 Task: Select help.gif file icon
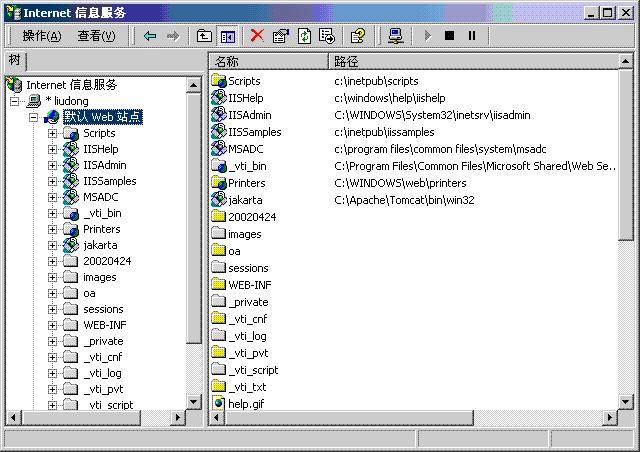coord(219,403)
